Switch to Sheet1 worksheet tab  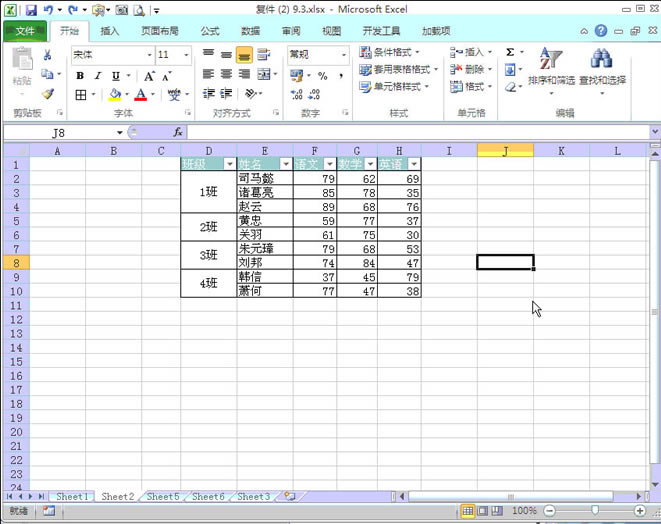coord(73,496)
